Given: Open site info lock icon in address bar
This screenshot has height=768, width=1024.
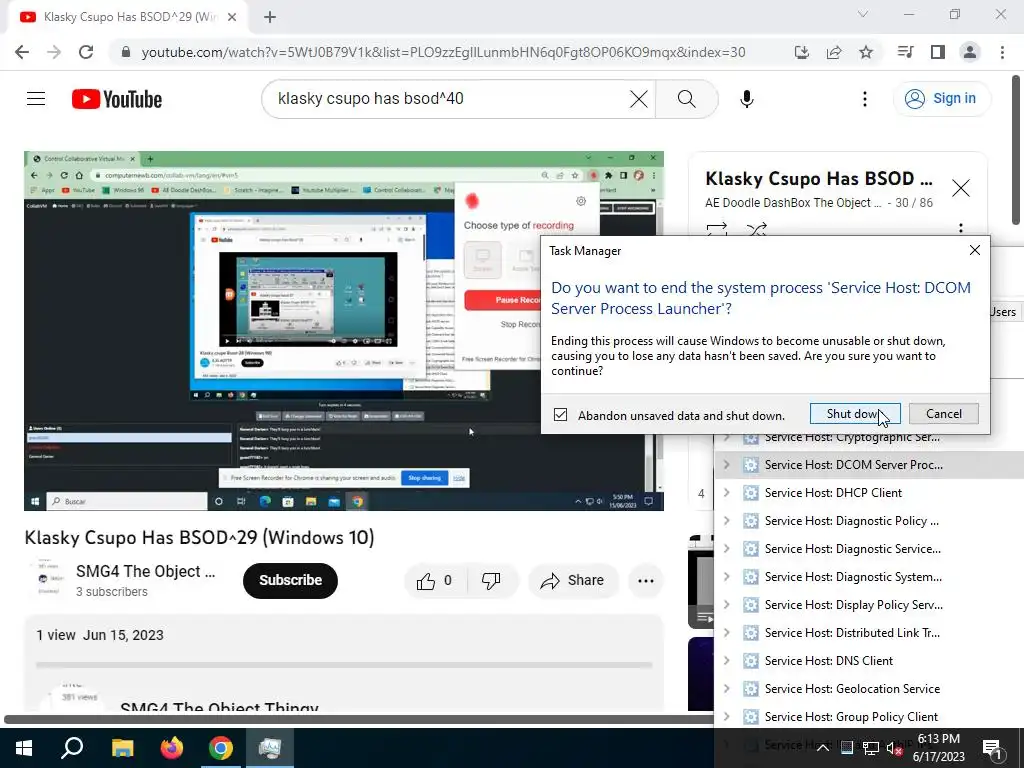Looking at the screenshot, I should click(x=126, y=52).
